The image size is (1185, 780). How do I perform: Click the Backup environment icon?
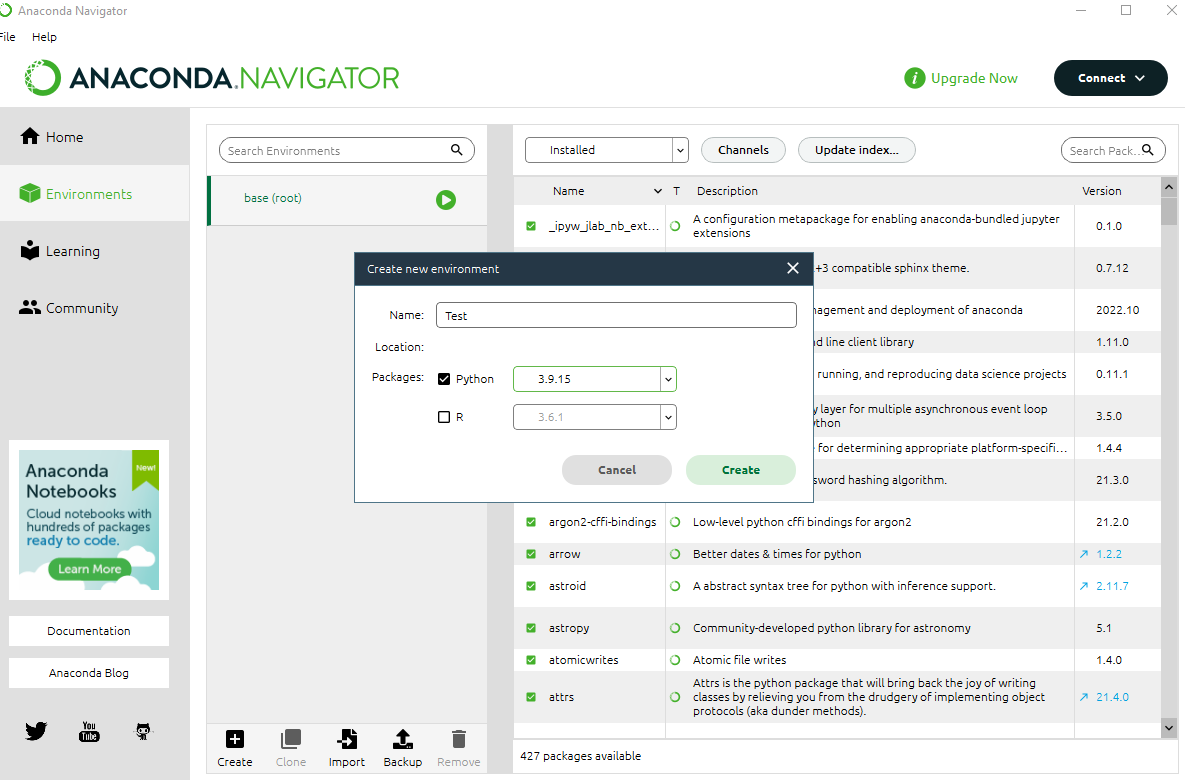pos(403,738)
